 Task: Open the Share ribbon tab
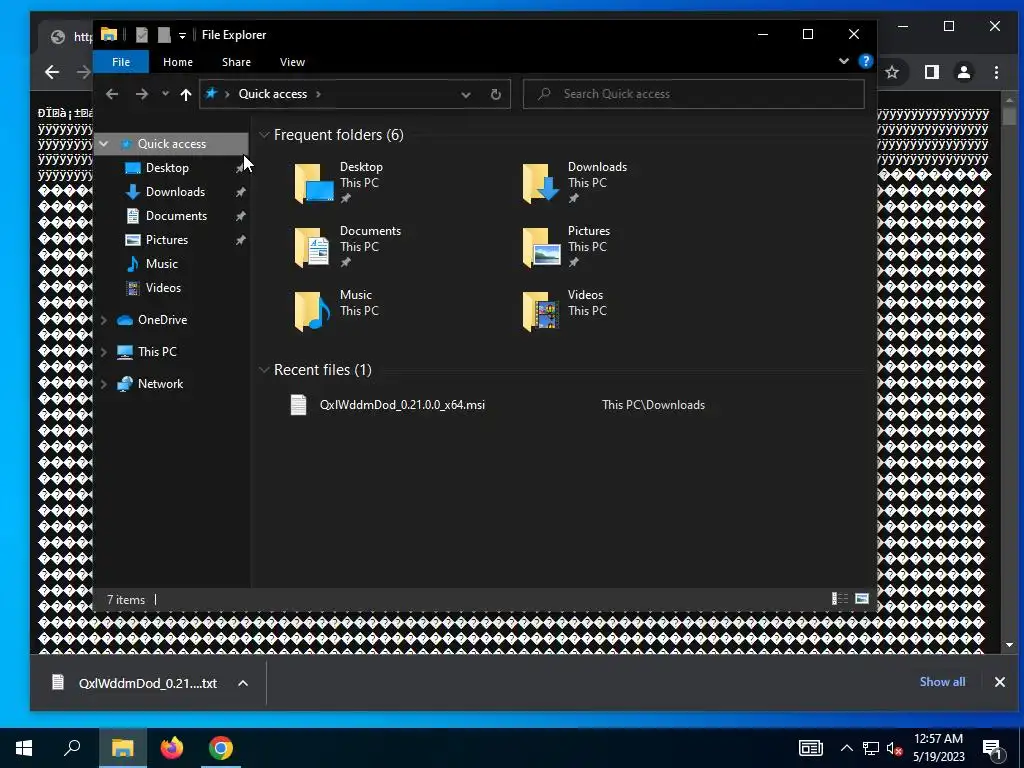[236, 62]
